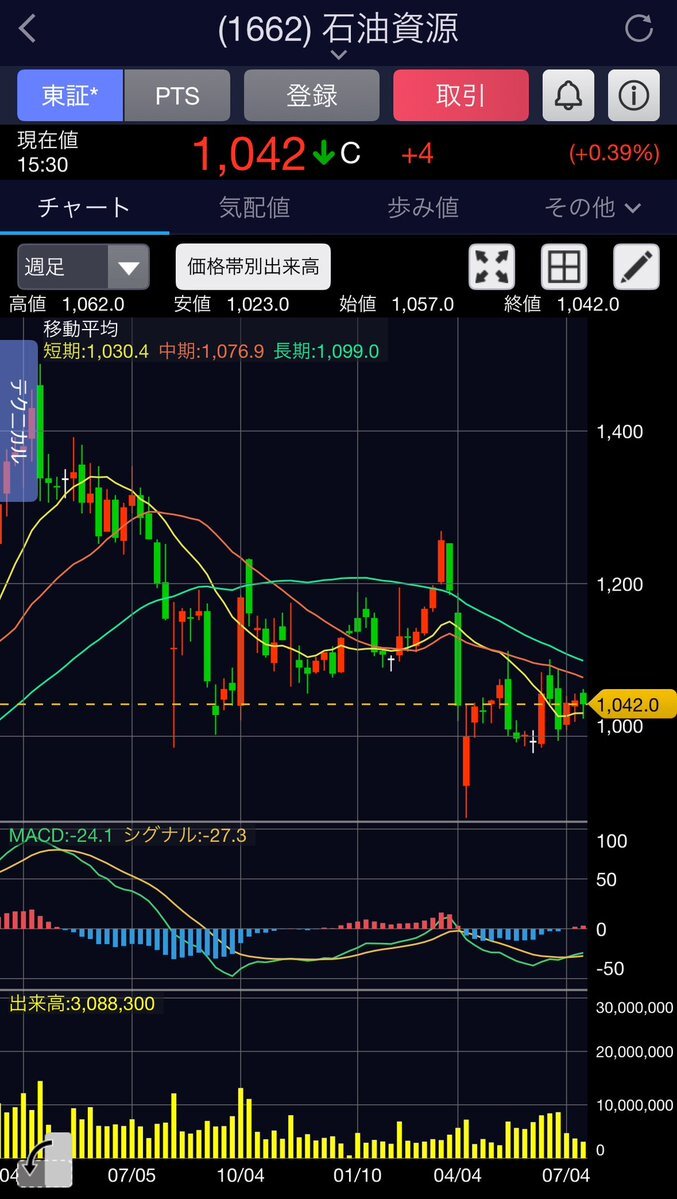This screenshot has height=1199, width=677.
Task: Tap the (+0.39%) change percentage
Action: (614, 154)
